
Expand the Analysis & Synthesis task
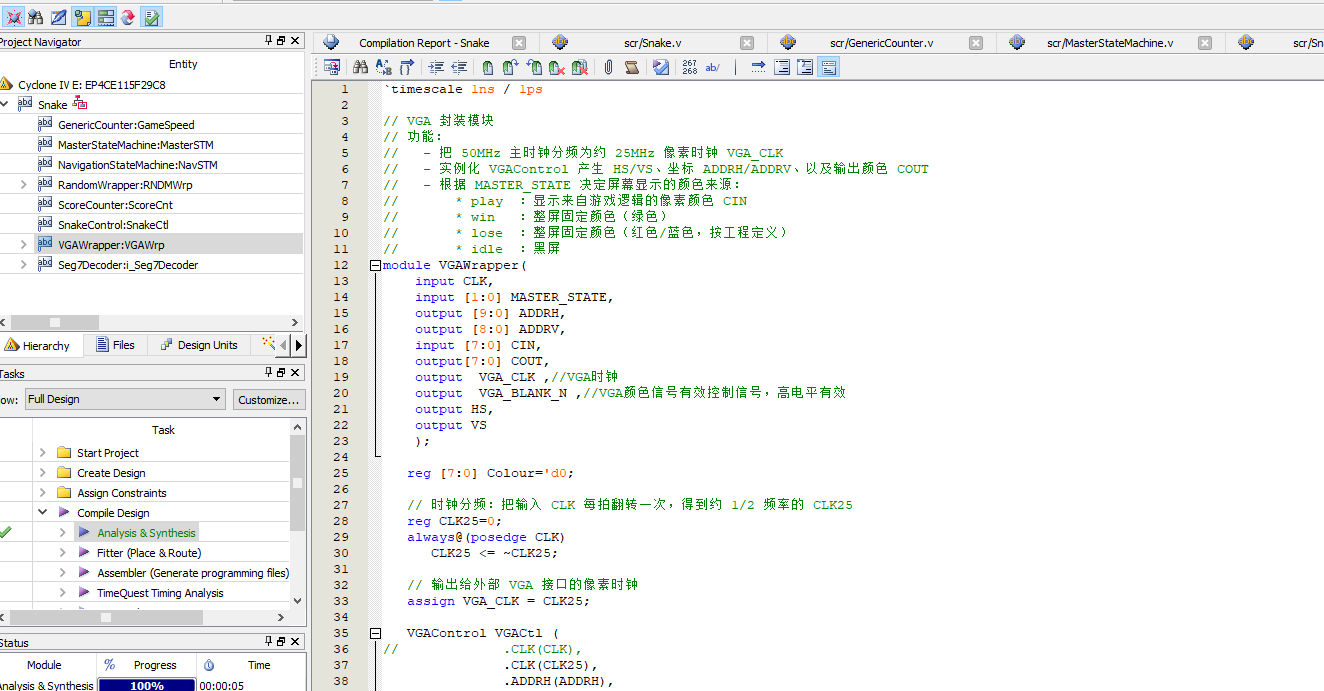coord(63,532)
